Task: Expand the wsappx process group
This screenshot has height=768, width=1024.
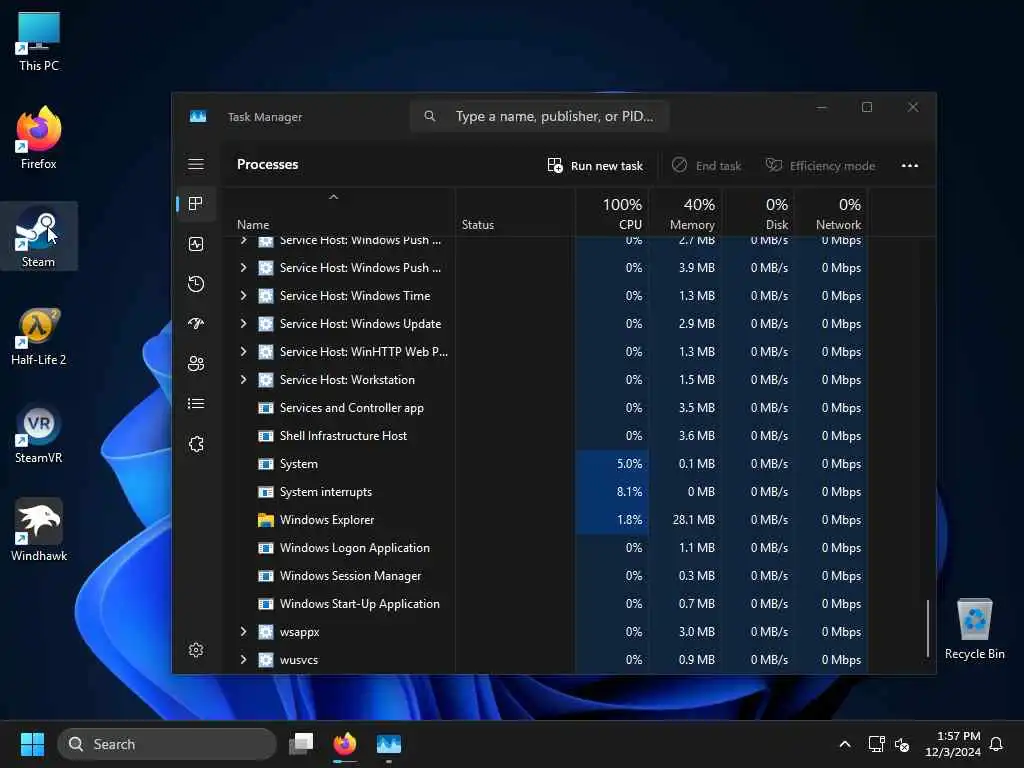Action: coord(243,632)
